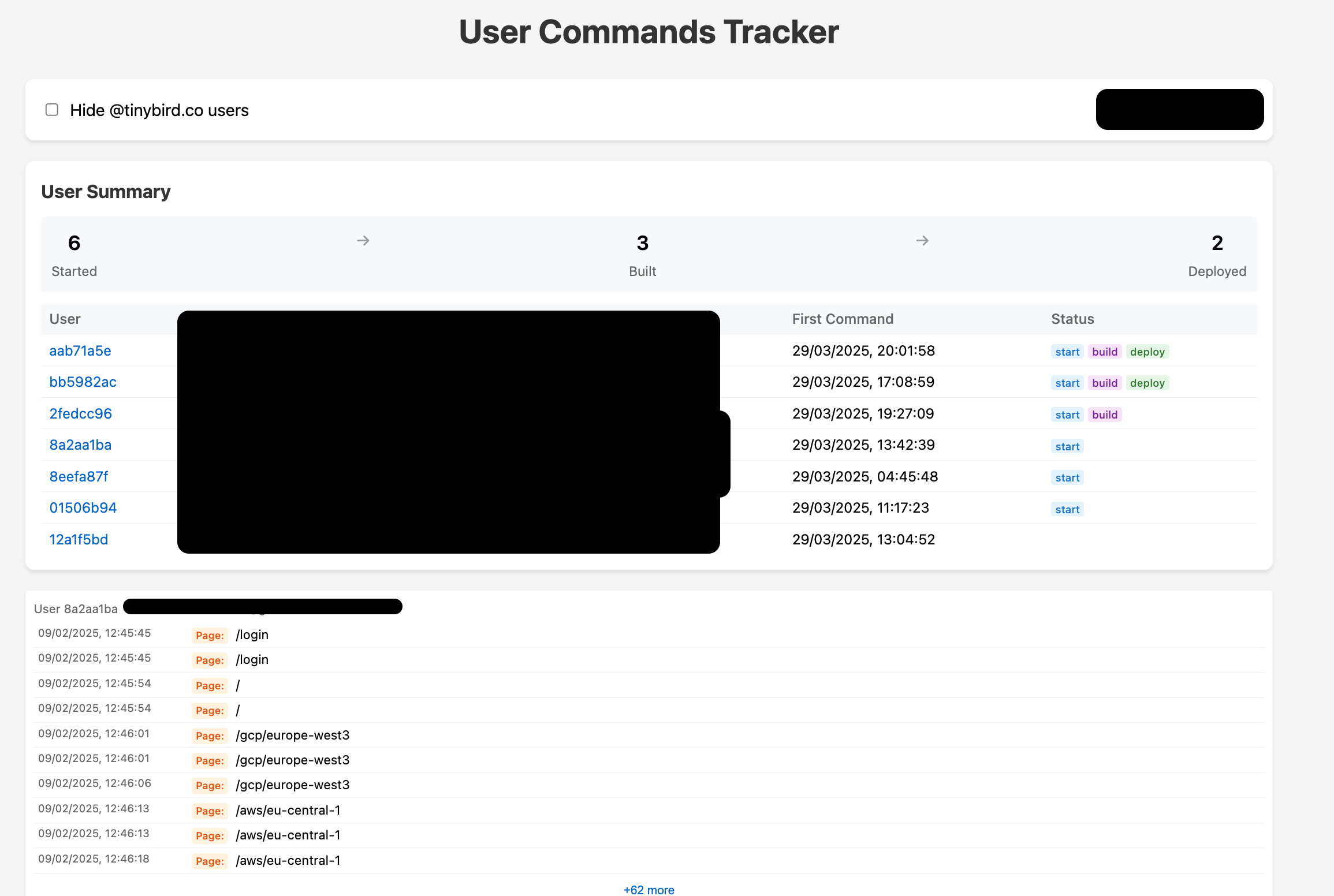Open user aab71a5e link
1334x896 pixels.
80,350
